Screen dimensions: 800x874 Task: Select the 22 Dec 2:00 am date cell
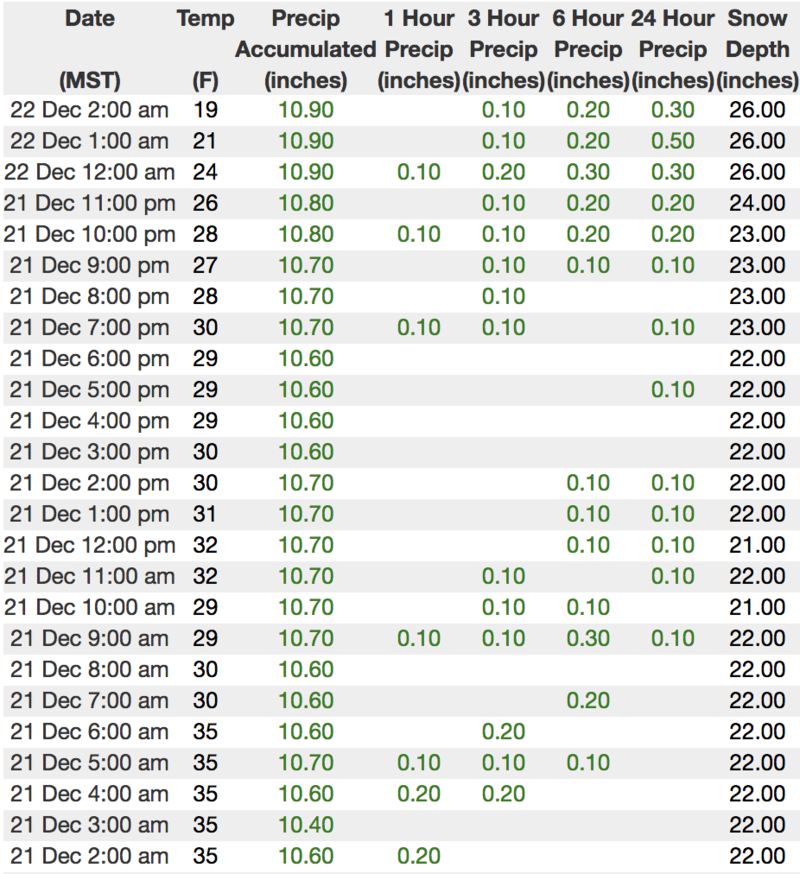[x=89, y=110]
